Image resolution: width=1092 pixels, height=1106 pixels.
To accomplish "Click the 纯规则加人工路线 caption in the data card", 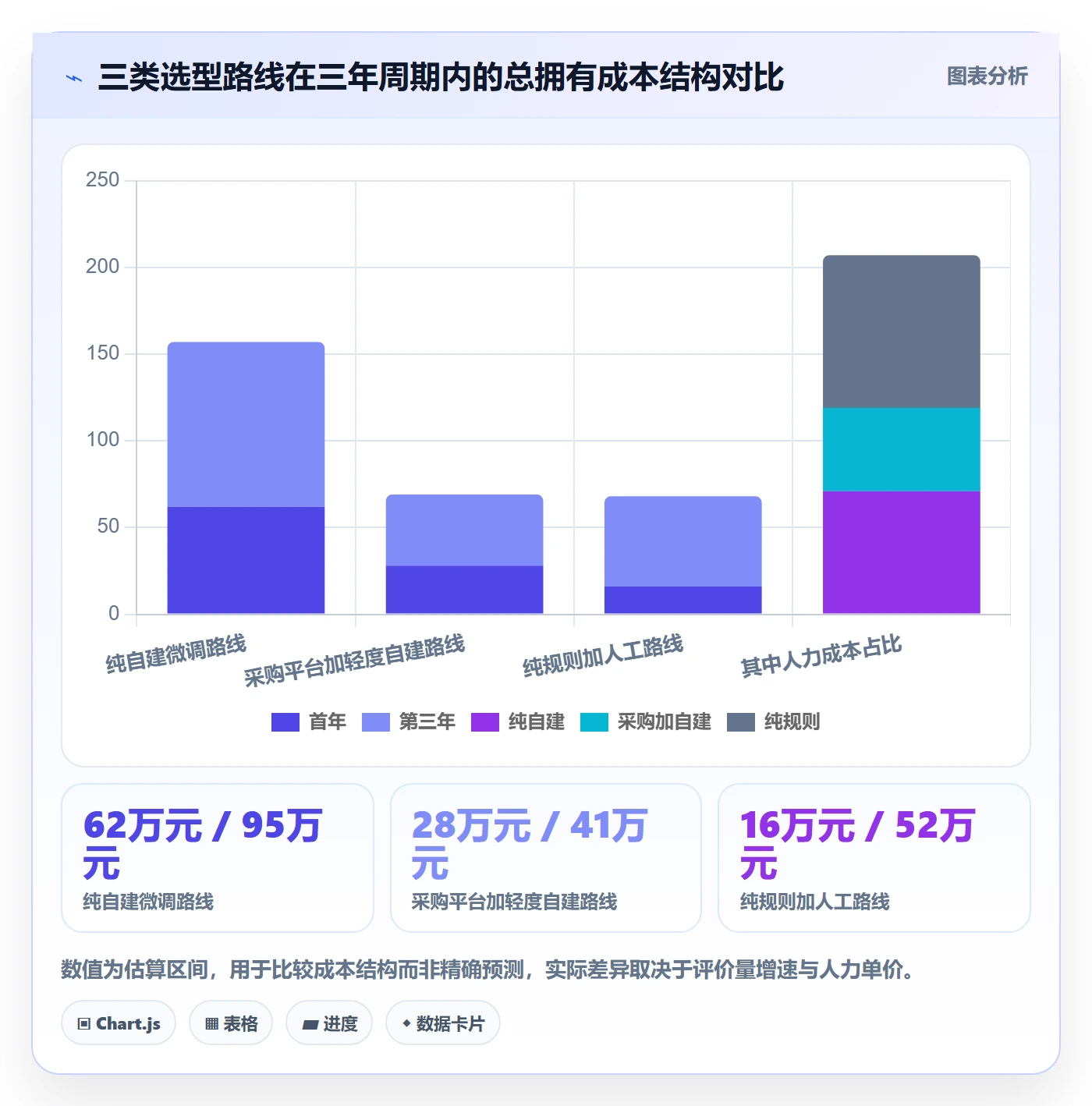I will coord(814,902).
